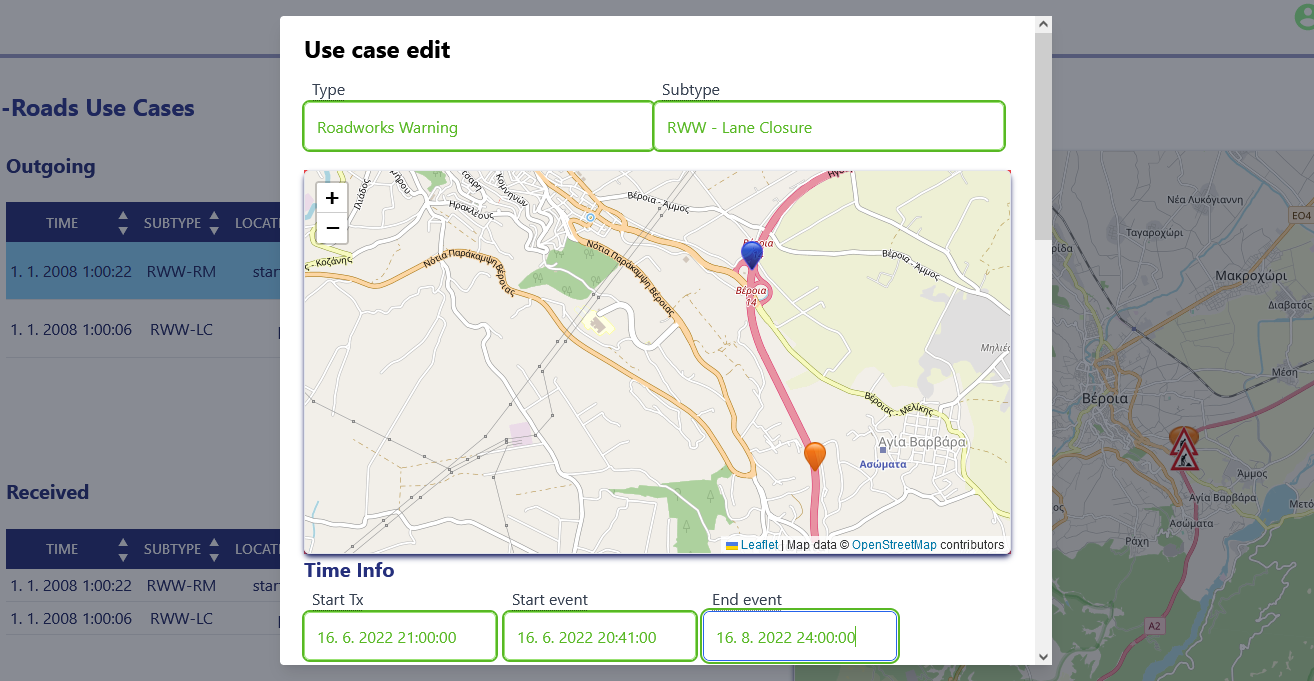Click the End event date field
Viewport: 1314px width, 681px height.
799,637
